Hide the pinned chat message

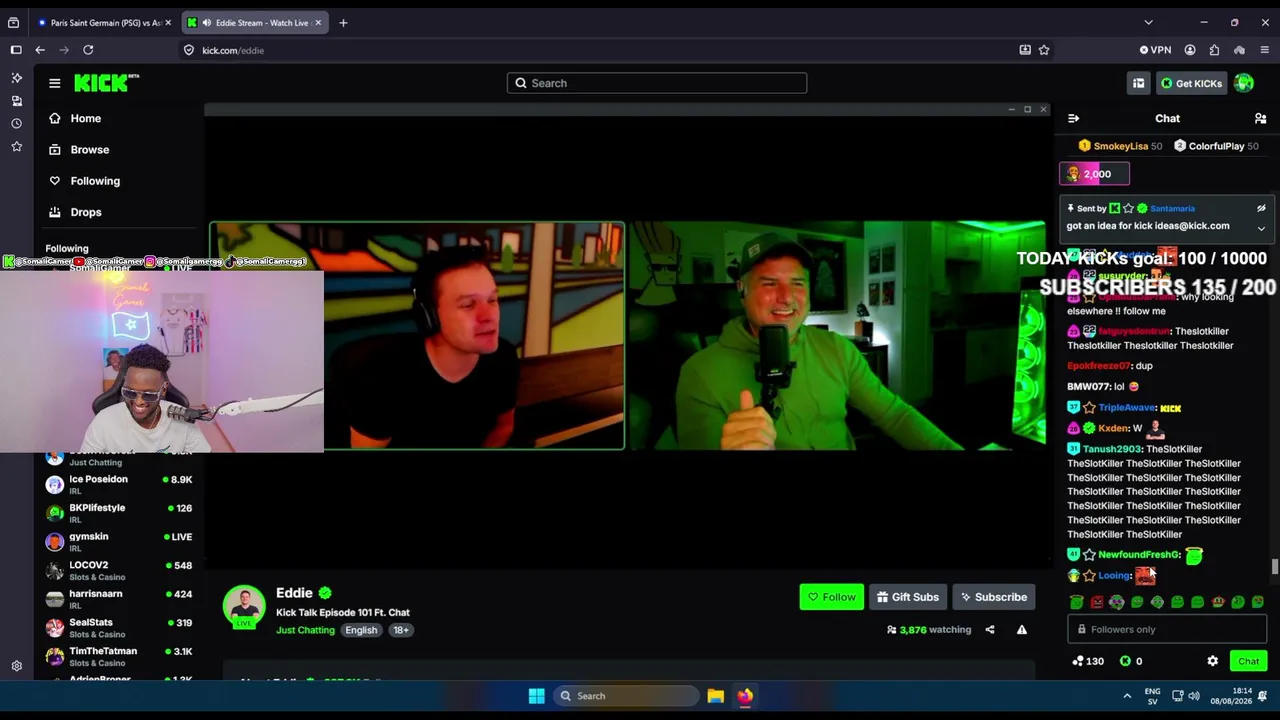pyautogui.click(x=1261, y=208)
